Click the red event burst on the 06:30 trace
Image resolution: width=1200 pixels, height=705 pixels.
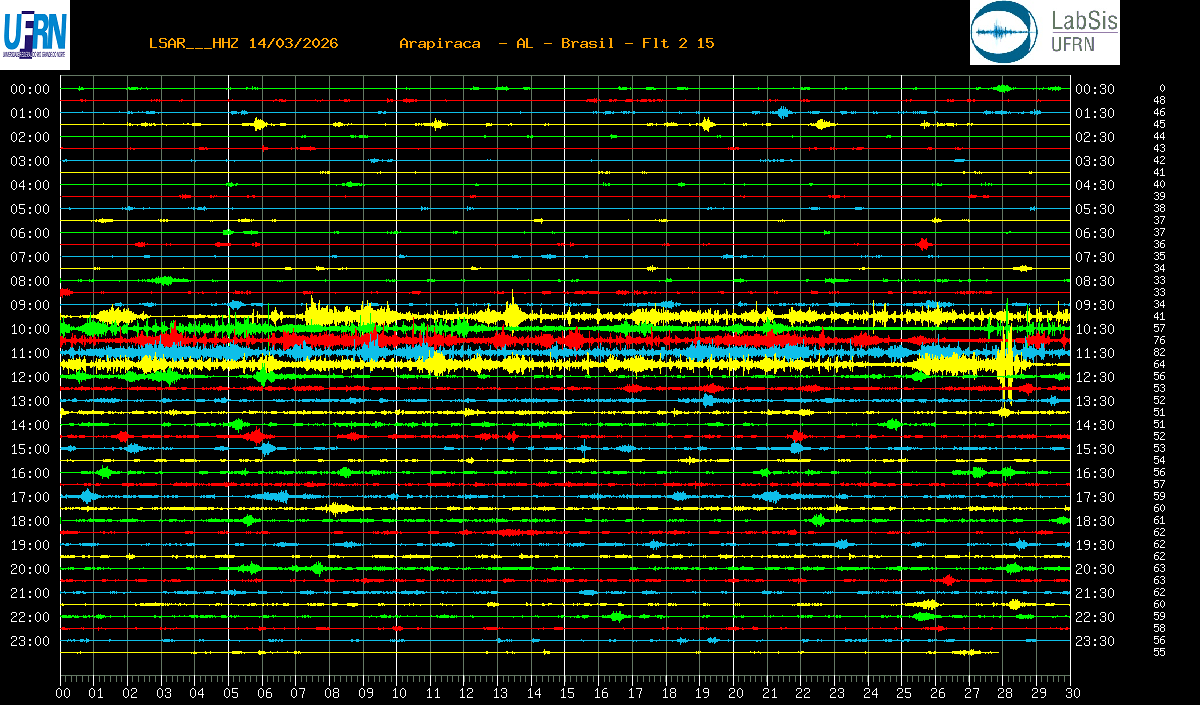click(924, 244)
